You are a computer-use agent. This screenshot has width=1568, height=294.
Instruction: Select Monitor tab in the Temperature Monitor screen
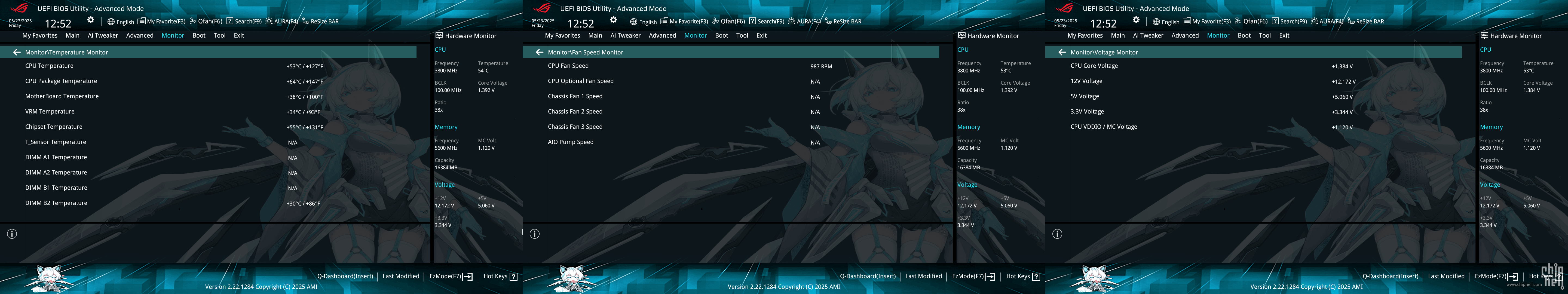tap(173, 35)
